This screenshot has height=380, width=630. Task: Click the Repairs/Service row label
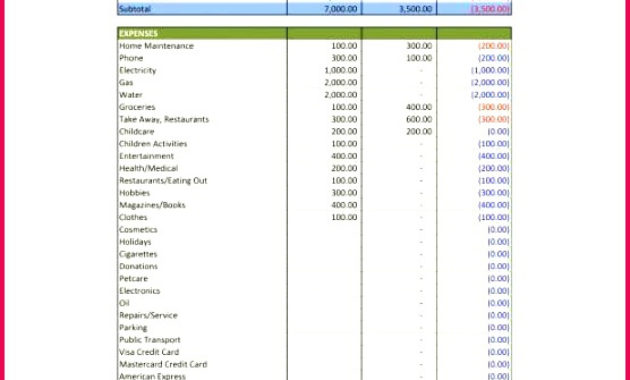[x=148, y=315]
